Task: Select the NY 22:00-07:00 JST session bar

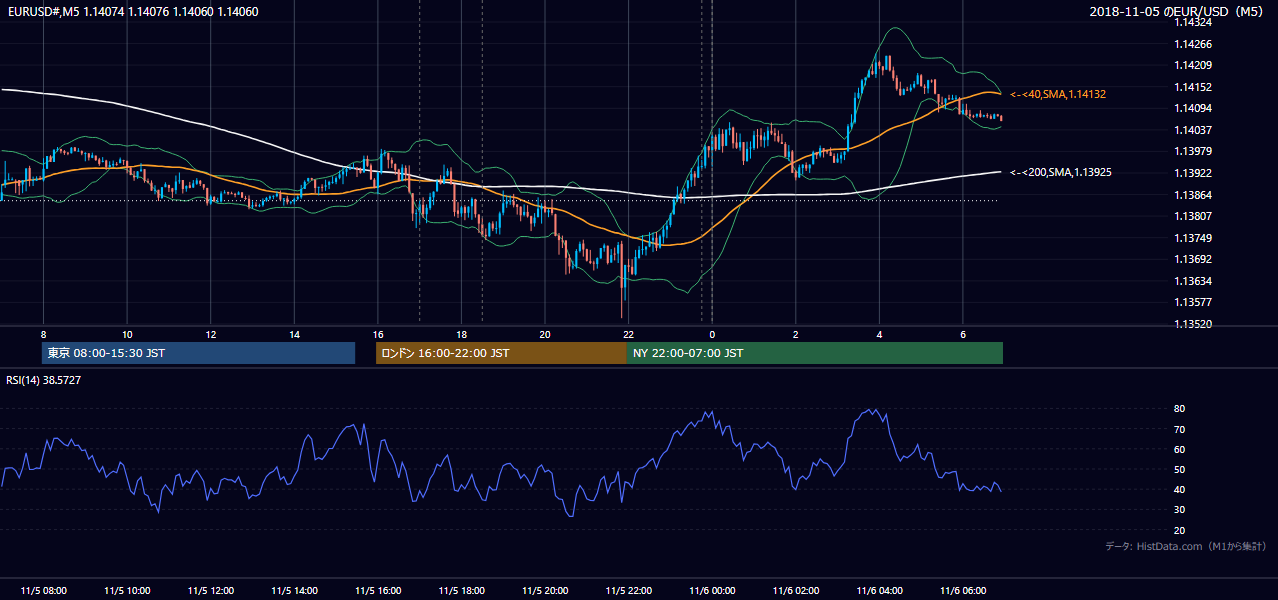Action: (x=815, y=353)
